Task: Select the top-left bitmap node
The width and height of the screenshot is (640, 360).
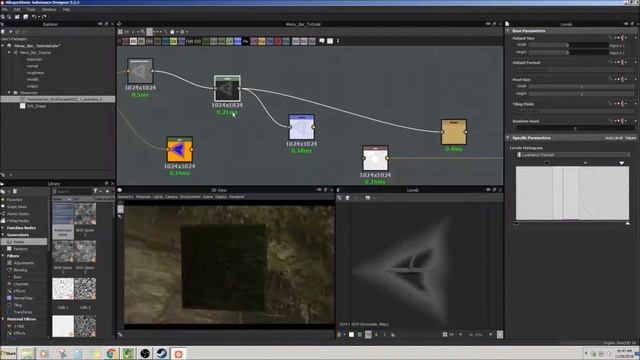Action: (x=140, y=71)
